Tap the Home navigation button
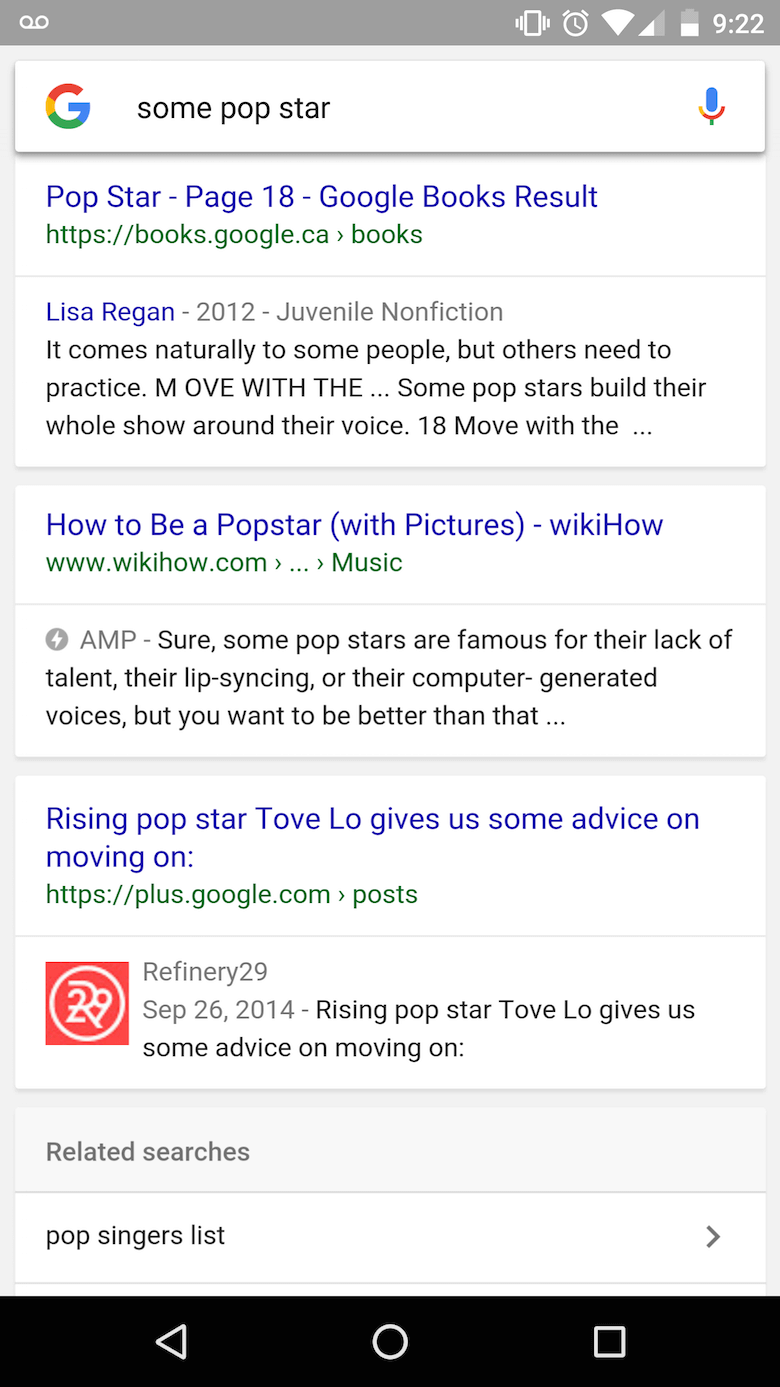Viewport: 780px width, 1387px height. click(x=390, y=1342)
